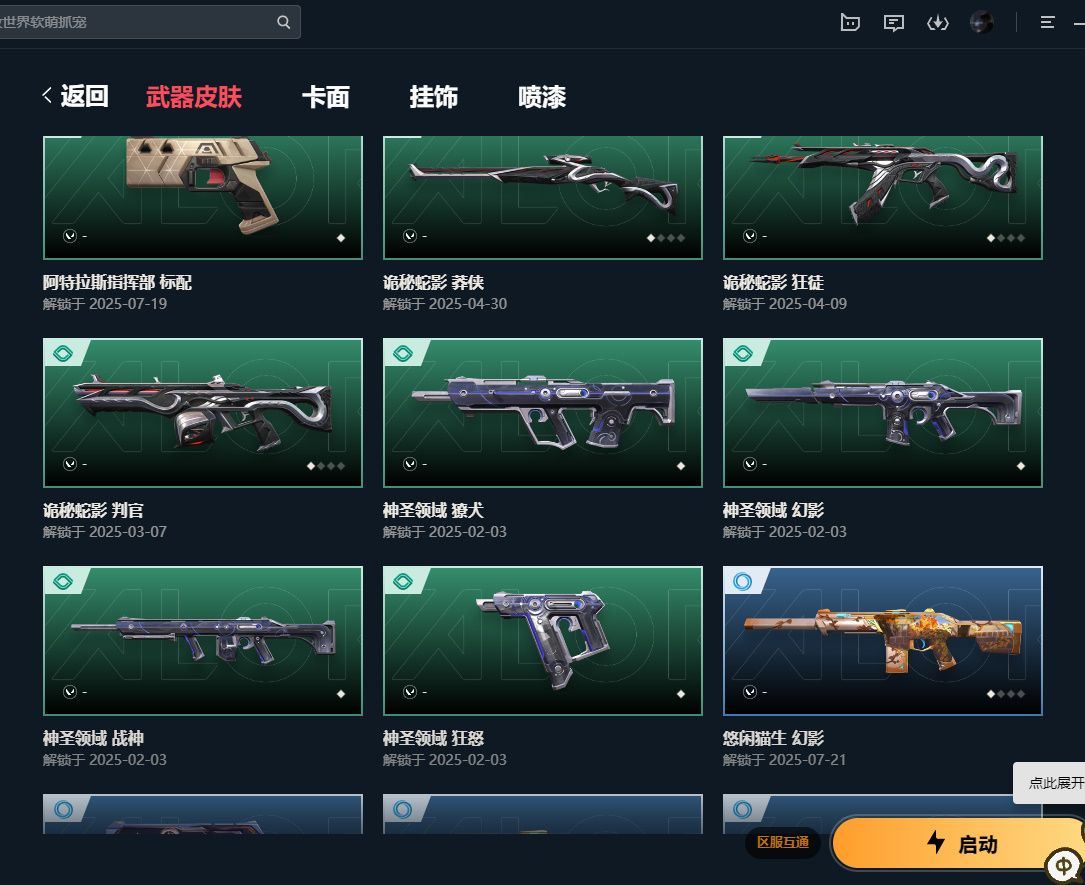Open the 喷漆 tab
Image resolution: width=1085 pixels, height=885 pixels.
click(542, 97)
